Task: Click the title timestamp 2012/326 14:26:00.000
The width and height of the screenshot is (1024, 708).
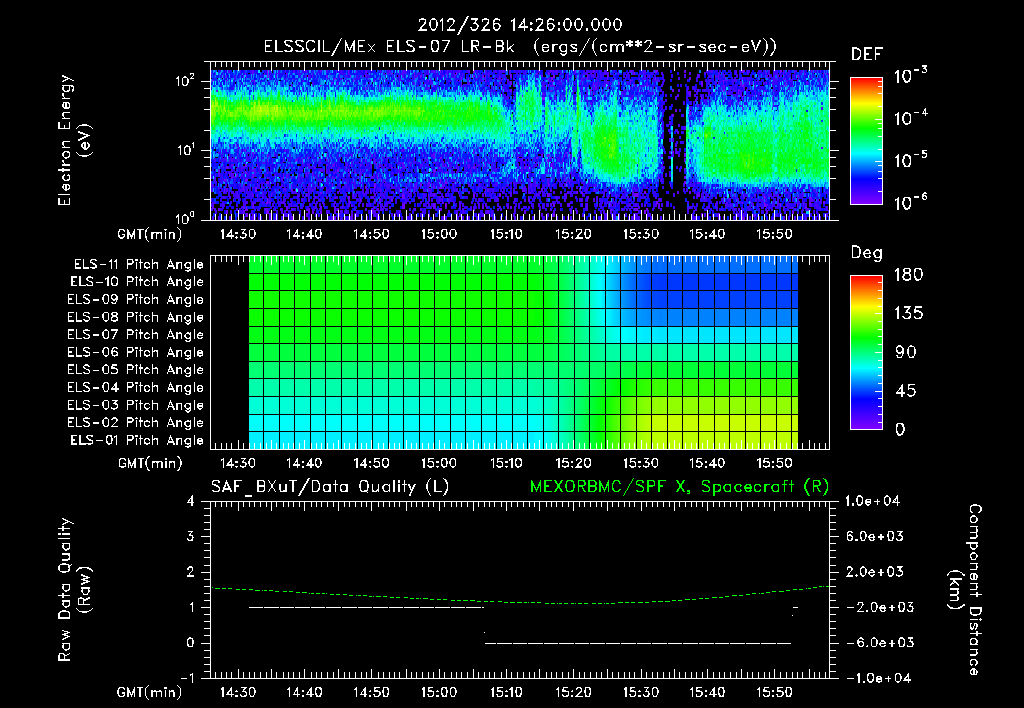Action: coord(520,25)
